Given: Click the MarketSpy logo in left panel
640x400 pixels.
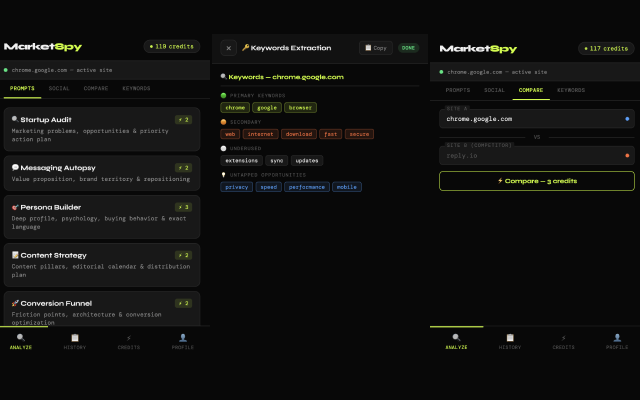Looking at the screenshot, I should click(x=43, y=47).
